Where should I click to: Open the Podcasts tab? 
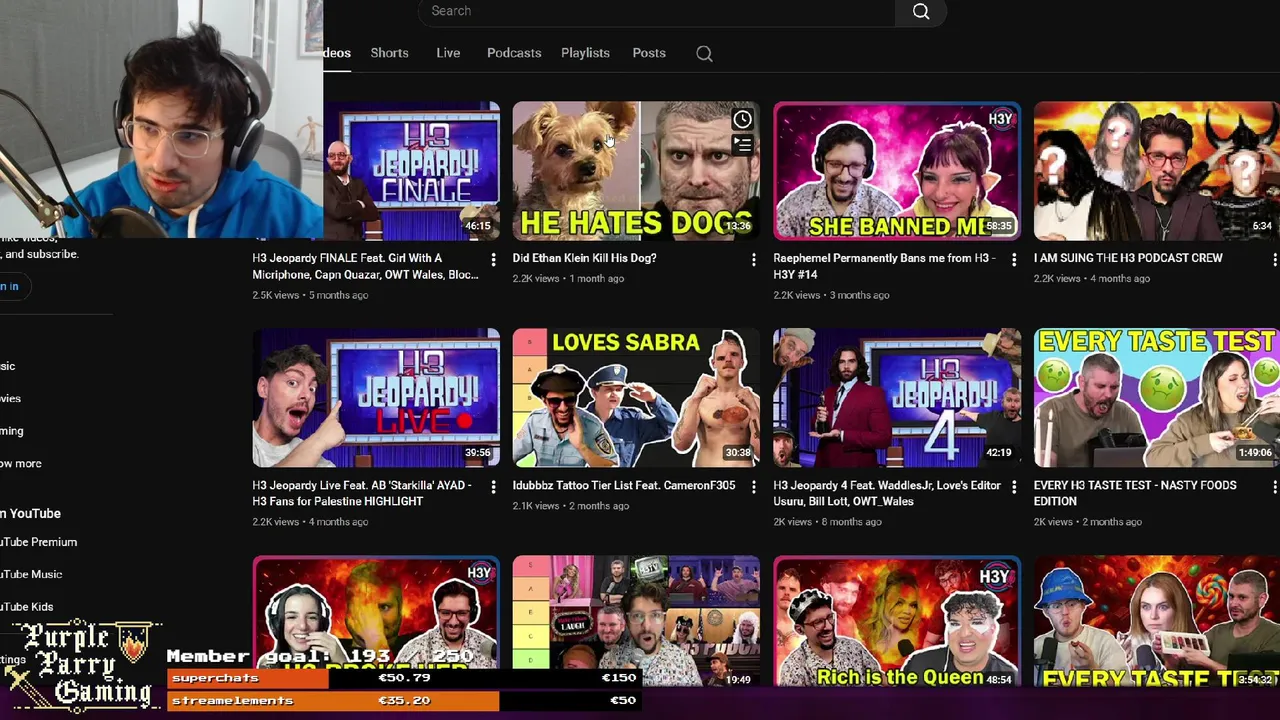click(x=514, y=53)
